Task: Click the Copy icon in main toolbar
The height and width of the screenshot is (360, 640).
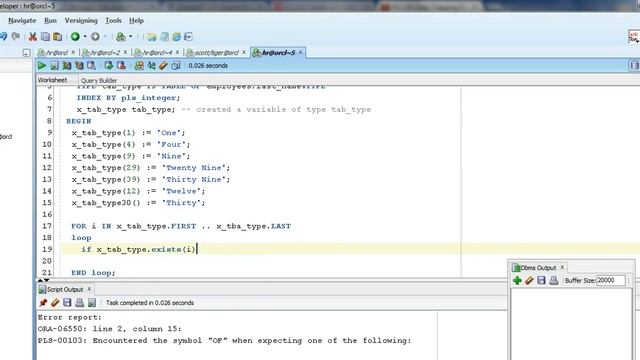Action: click(x=45, y=37)
